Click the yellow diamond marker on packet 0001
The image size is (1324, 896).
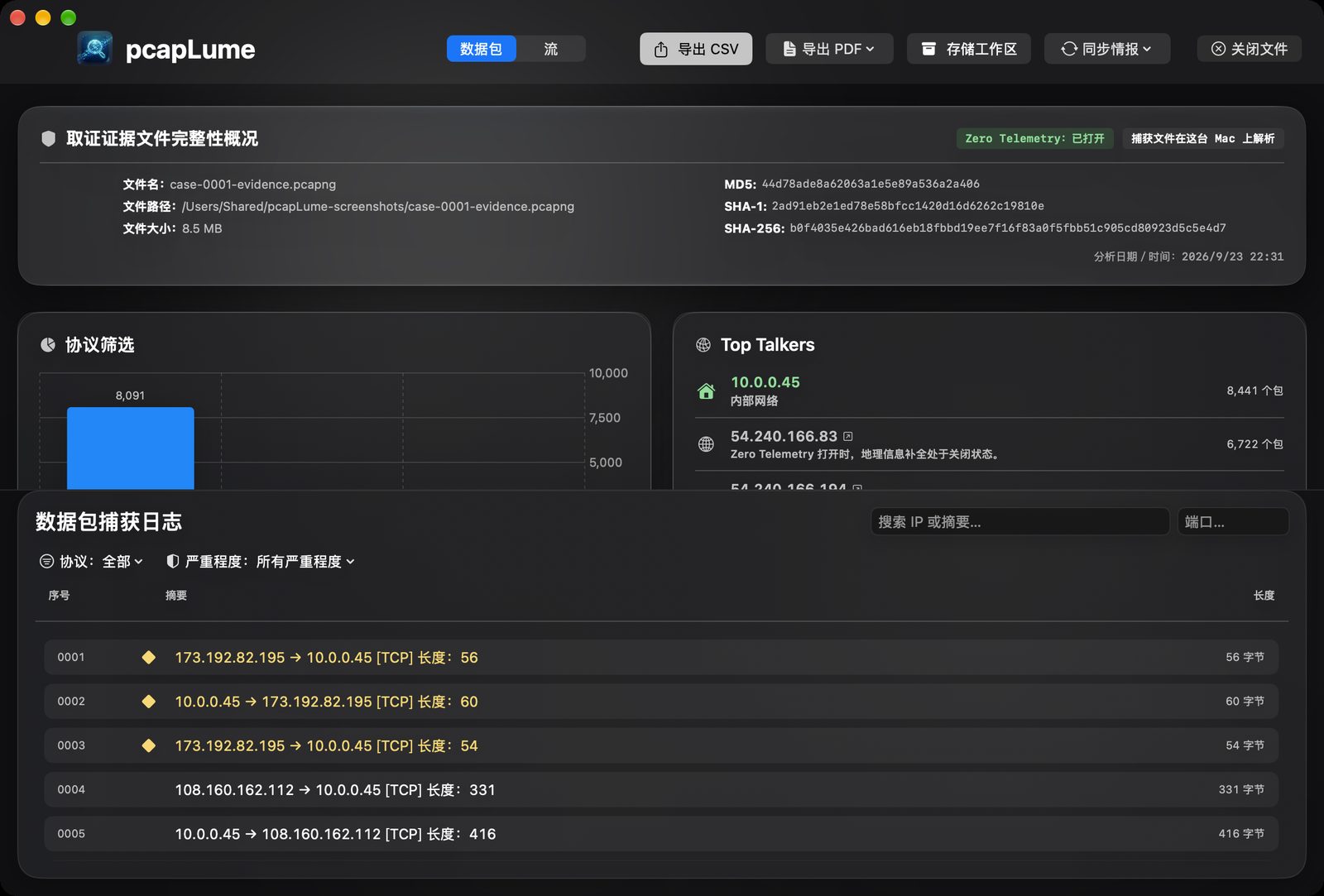pos(149,657)
